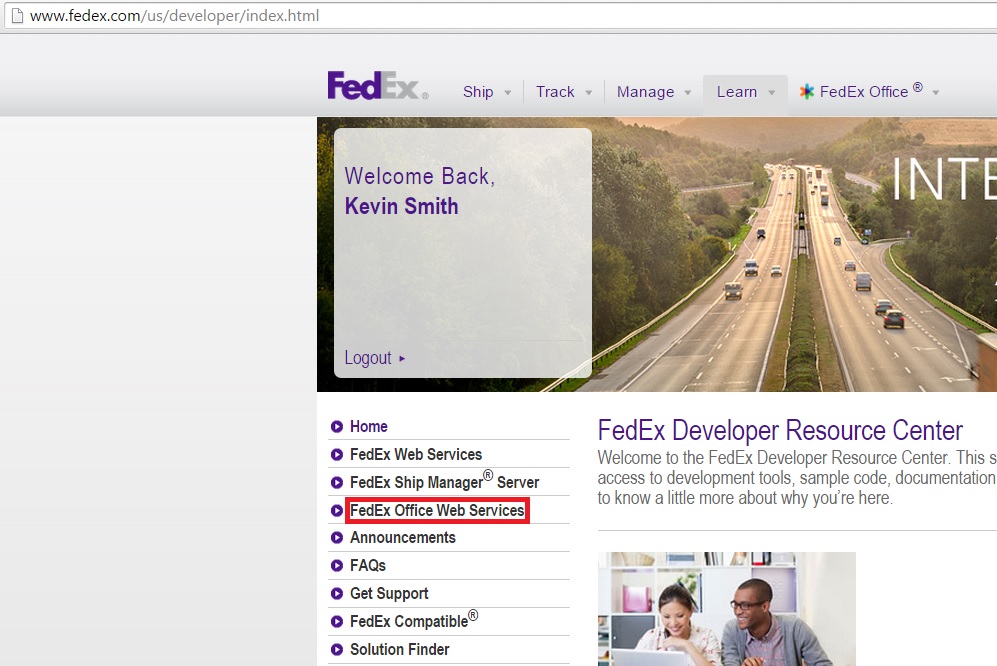Click the arrow icon next to Get Support

(x=337, y=593)
